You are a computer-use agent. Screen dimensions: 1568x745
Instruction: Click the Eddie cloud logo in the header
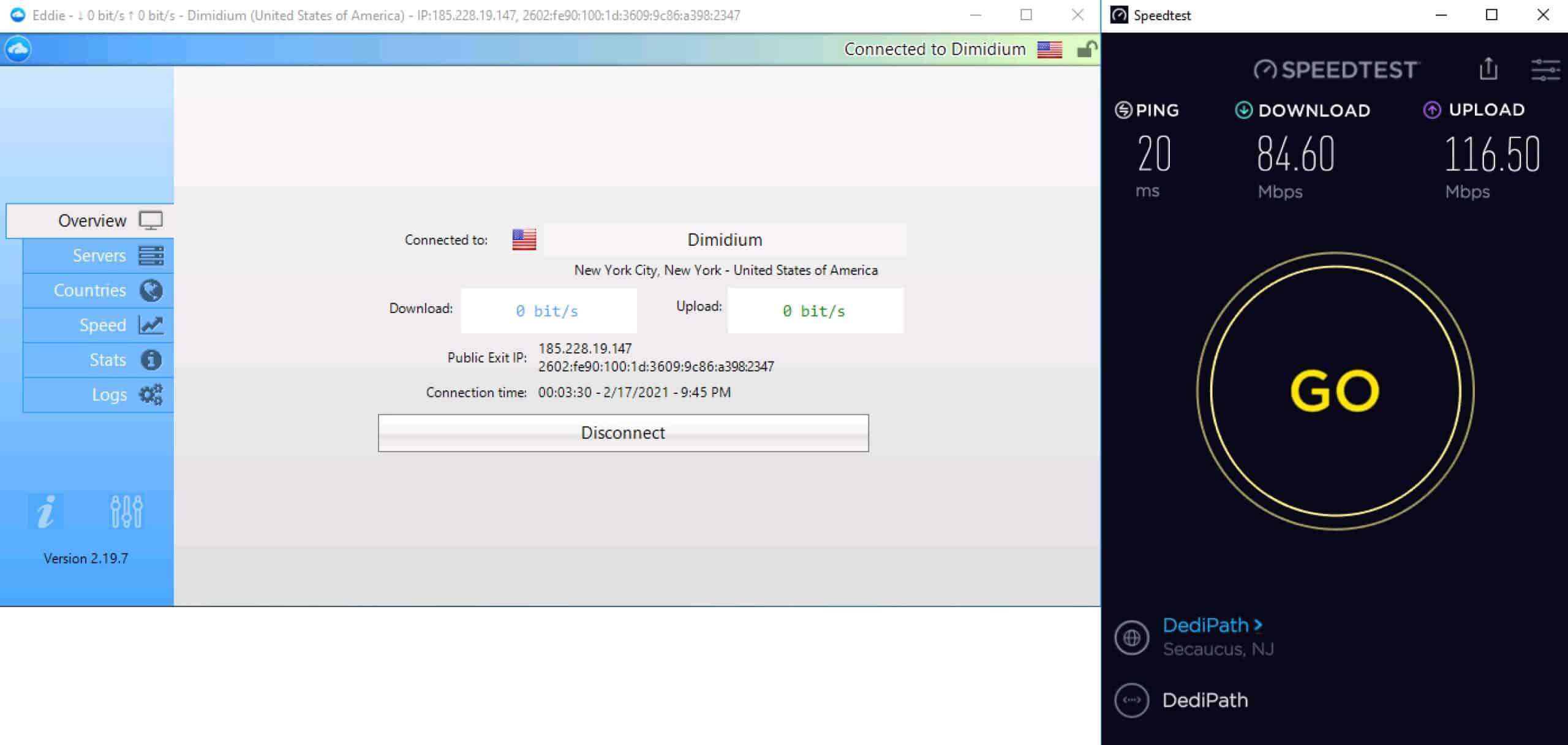tap(18, 49)
